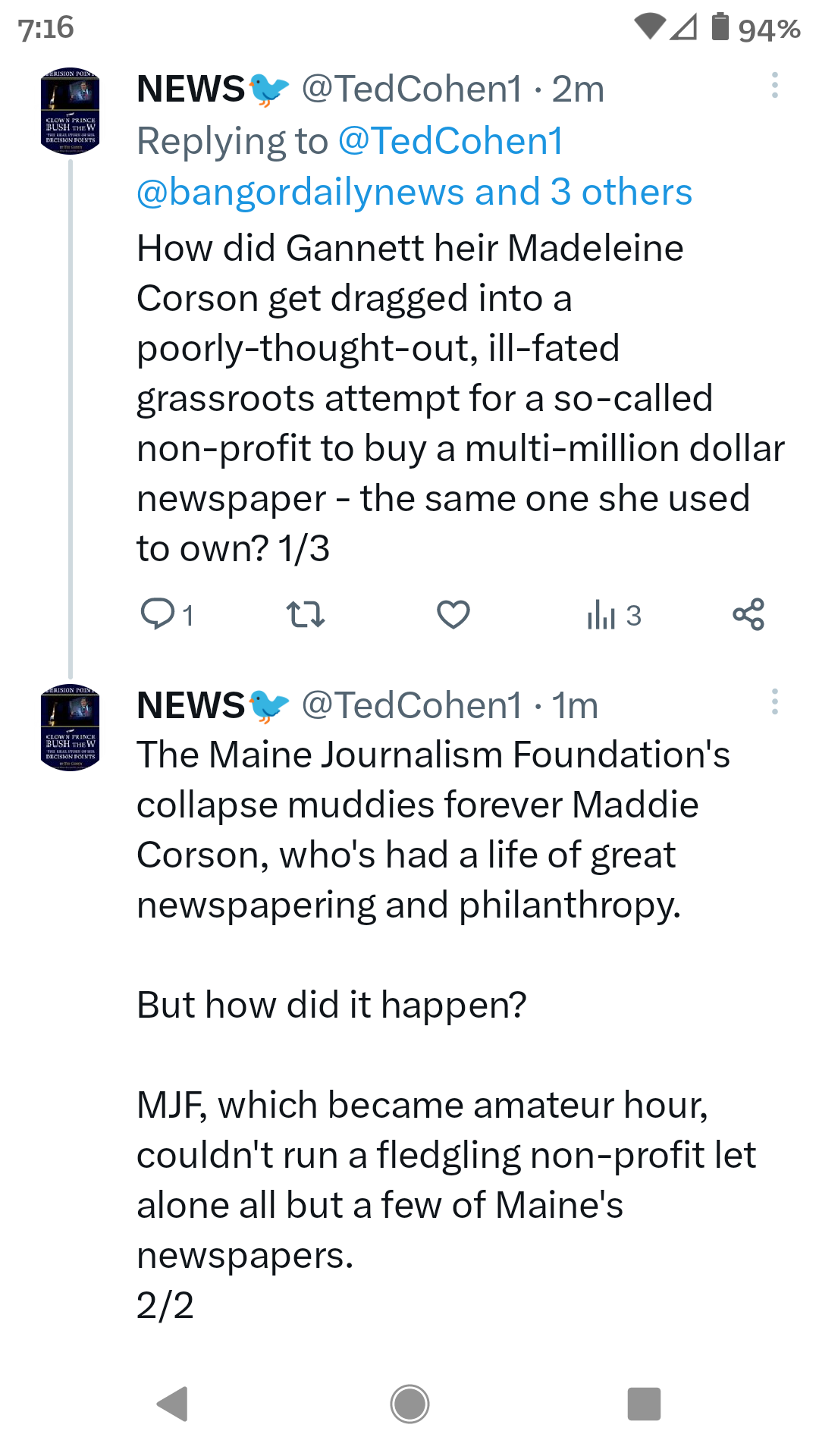Viewport: 819px width, 1456px height.
Task: Open @bangordailynews and 3 others link
Action: click(414, 193)
